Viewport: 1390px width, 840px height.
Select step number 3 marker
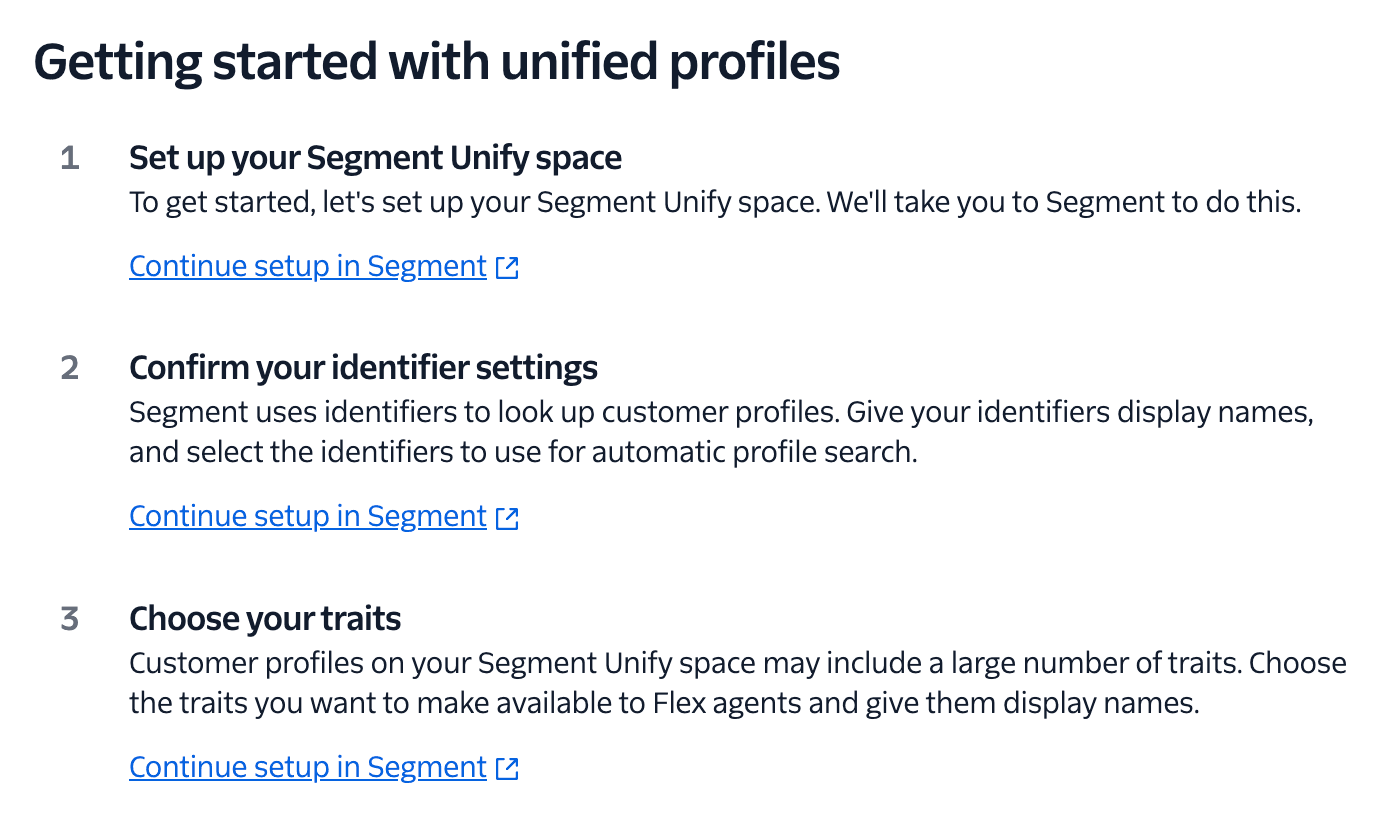(x=69, y=619)
